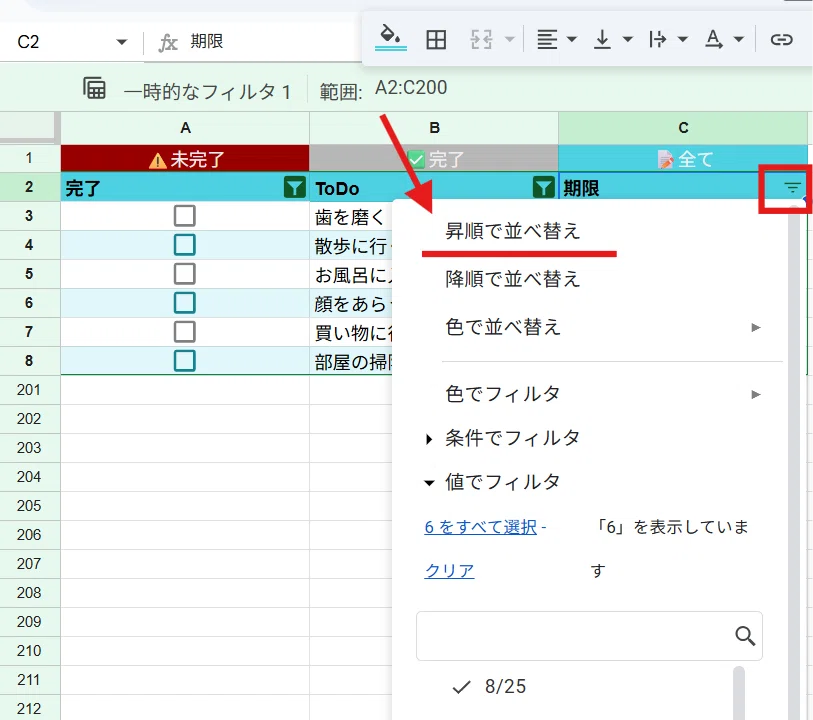
Task: Select column B header
Action: [x=434, y=128]
